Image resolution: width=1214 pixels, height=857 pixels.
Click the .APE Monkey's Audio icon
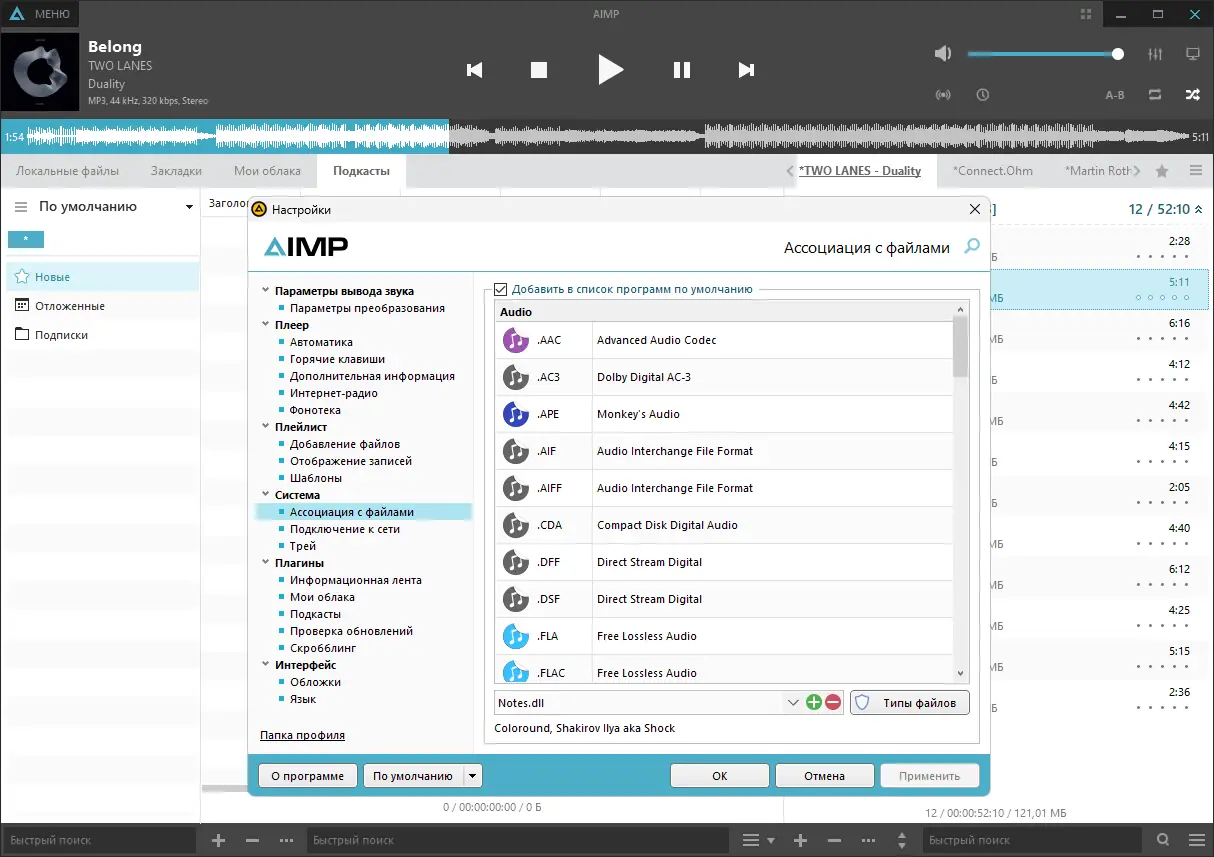pos(515,414)
